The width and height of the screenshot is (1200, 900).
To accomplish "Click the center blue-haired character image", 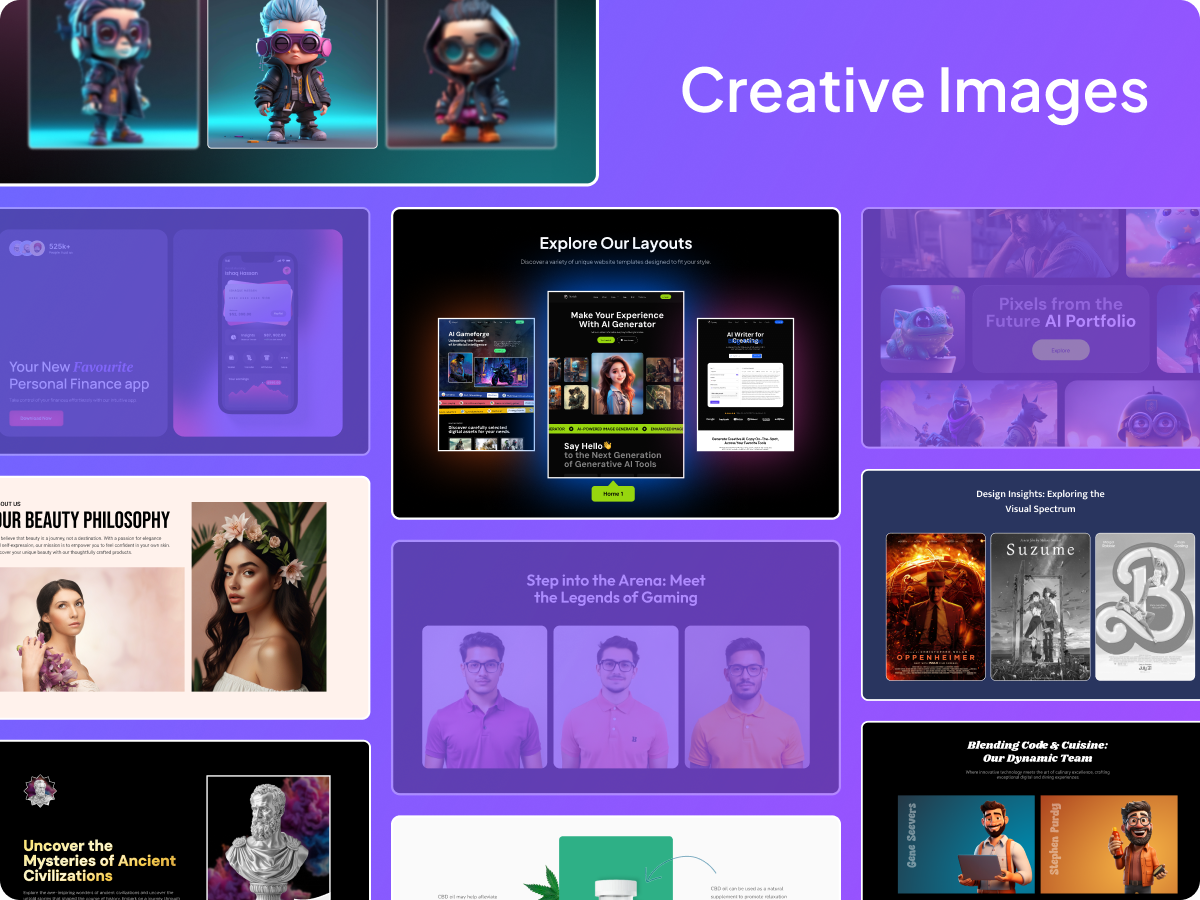I will tap(292, 74).
